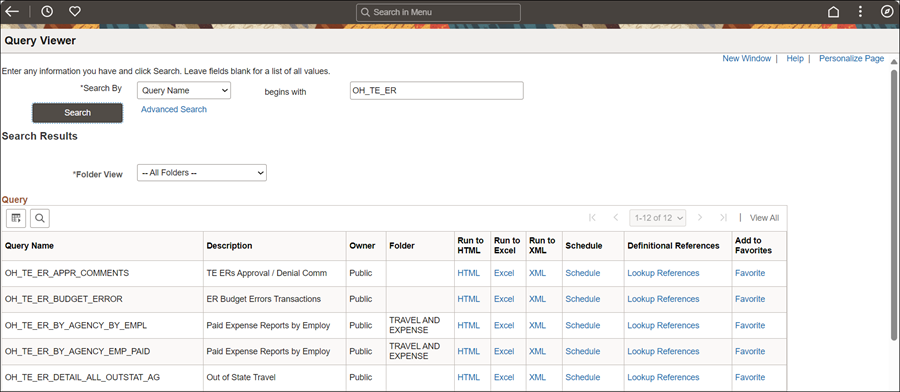Run OH_TE_ER_BUDGET_ERROR to Excel

(504, 299)
